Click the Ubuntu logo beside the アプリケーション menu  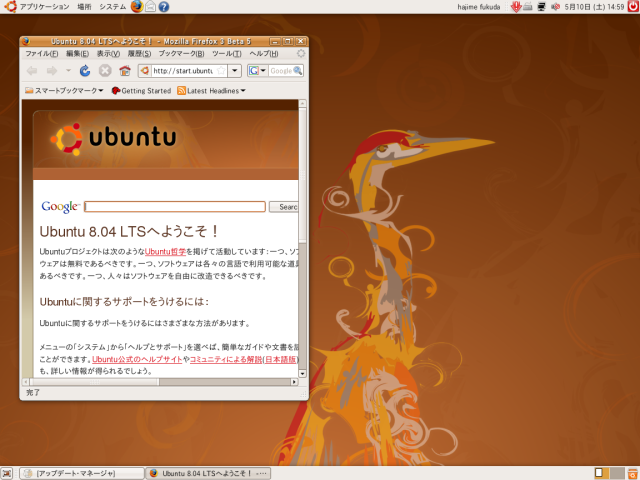tap(10, 7)
